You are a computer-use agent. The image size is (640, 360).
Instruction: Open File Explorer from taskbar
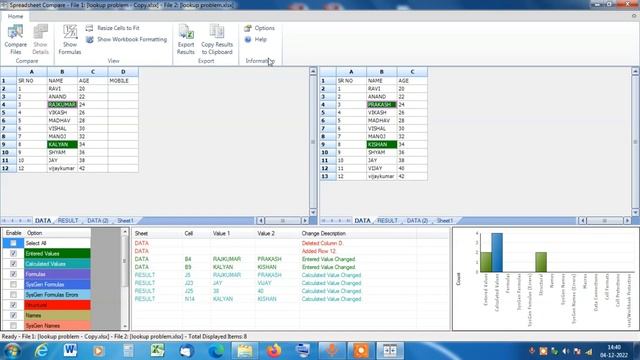245,351
